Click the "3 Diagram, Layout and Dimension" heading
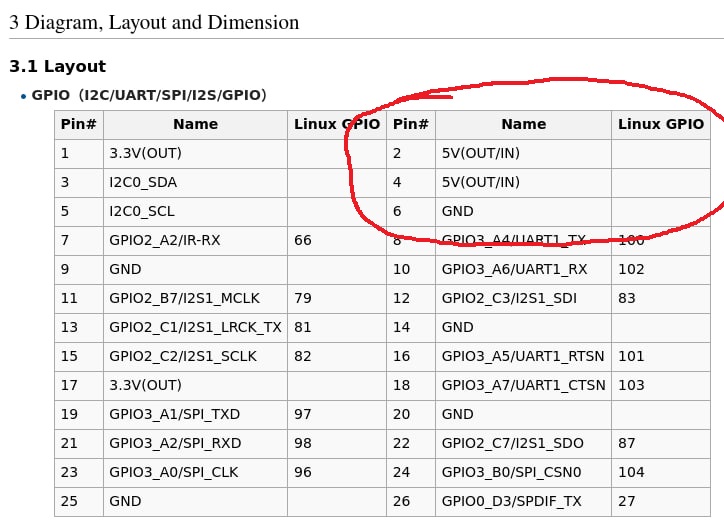This screenshot has width=724, height=524. [x=154, y=21]
